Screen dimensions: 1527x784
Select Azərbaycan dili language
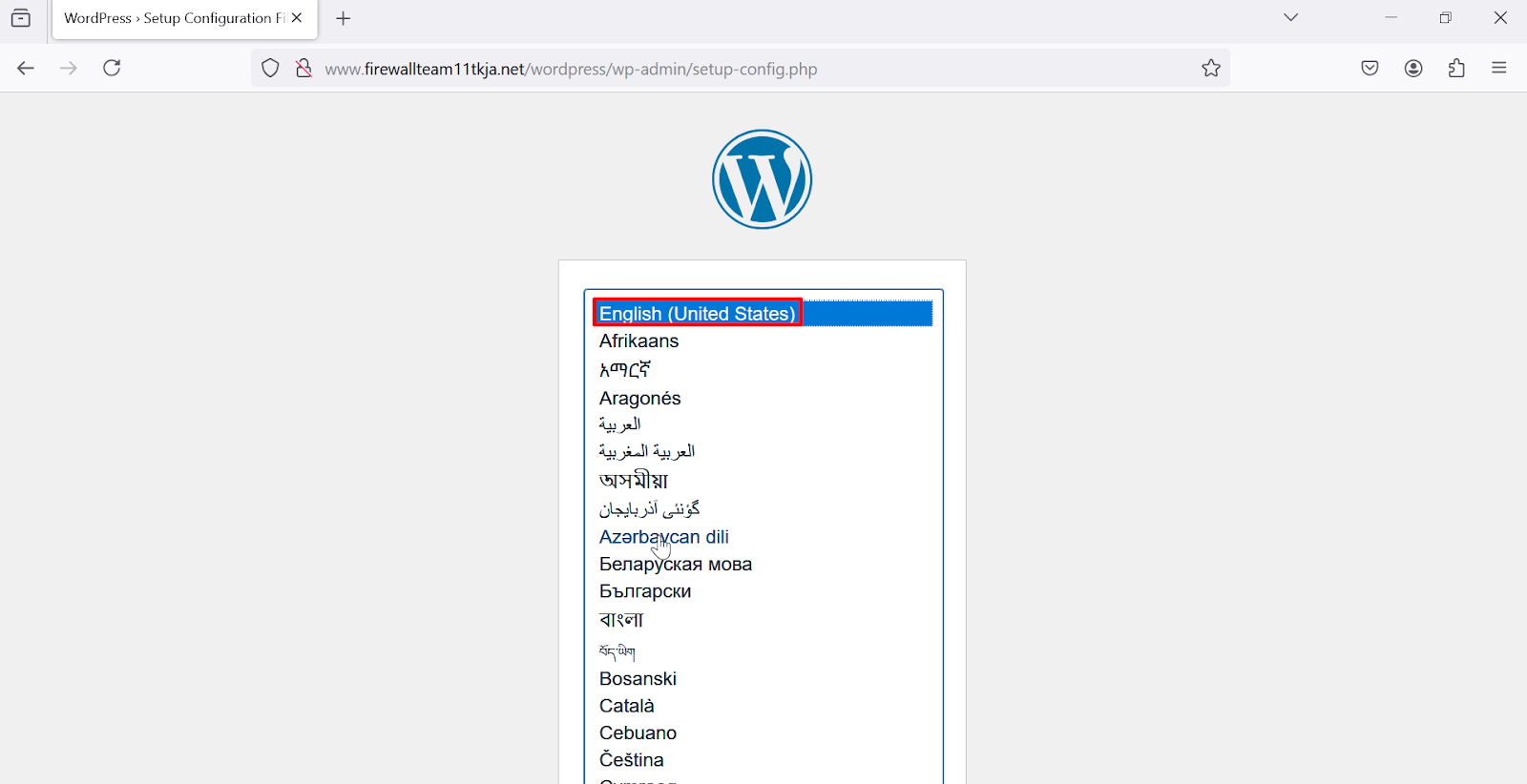click(763, 537)
